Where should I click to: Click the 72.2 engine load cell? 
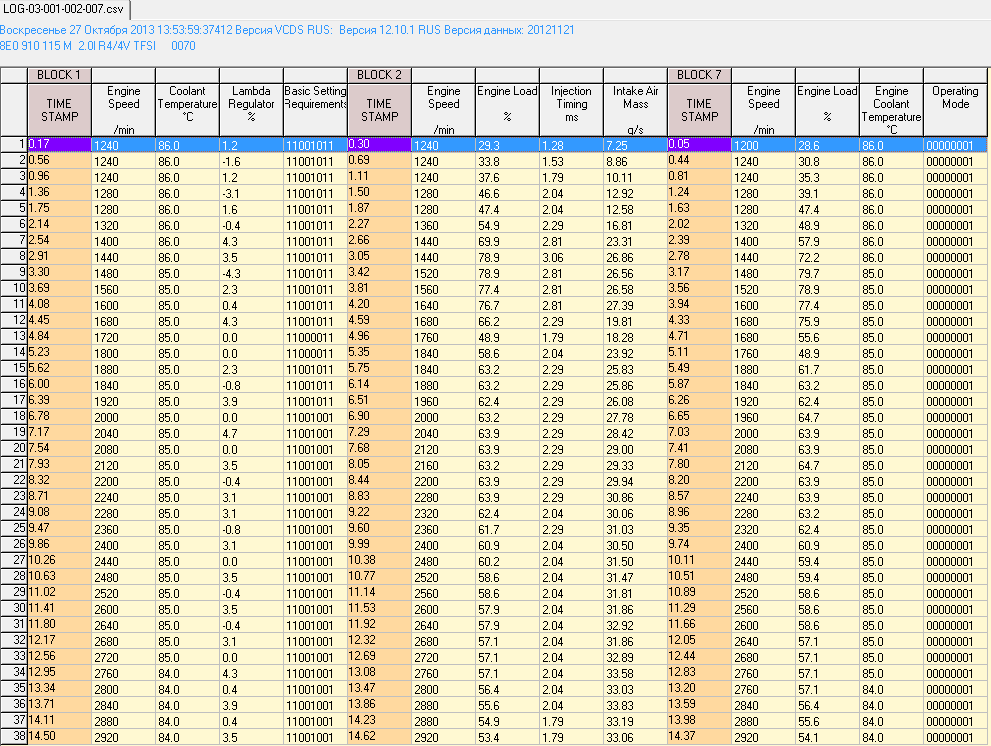coord(827,257)
